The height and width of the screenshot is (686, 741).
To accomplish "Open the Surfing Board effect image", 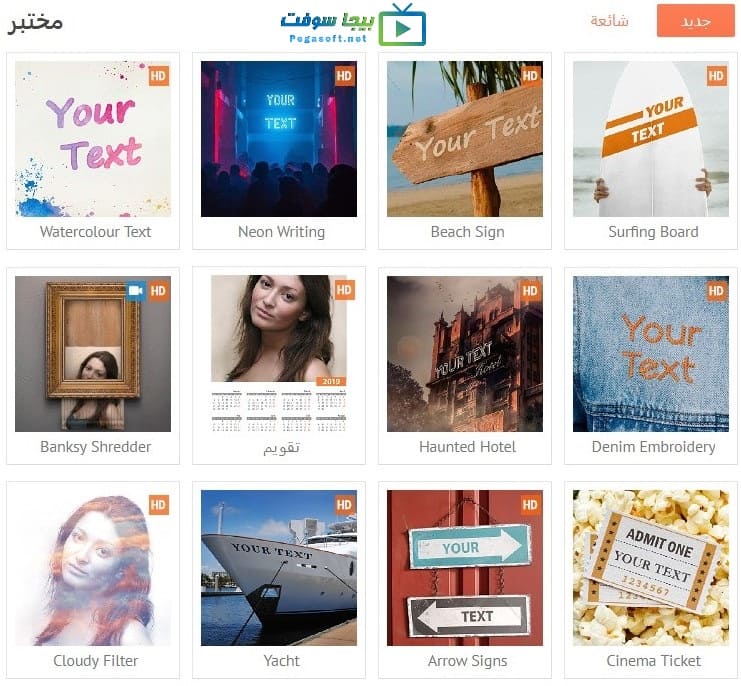I will point(651,139).
